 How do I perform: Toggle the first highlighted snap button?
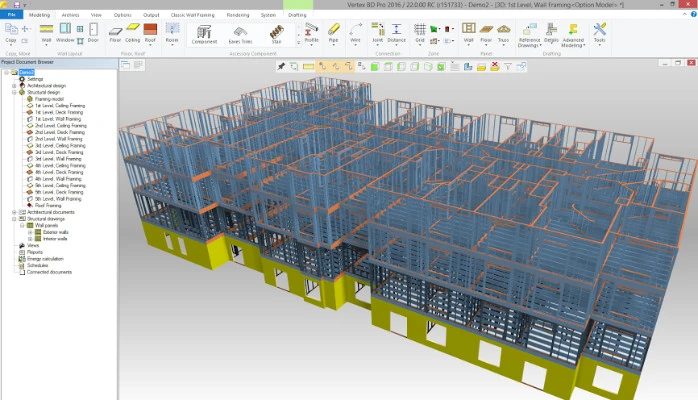coord(322,67)
